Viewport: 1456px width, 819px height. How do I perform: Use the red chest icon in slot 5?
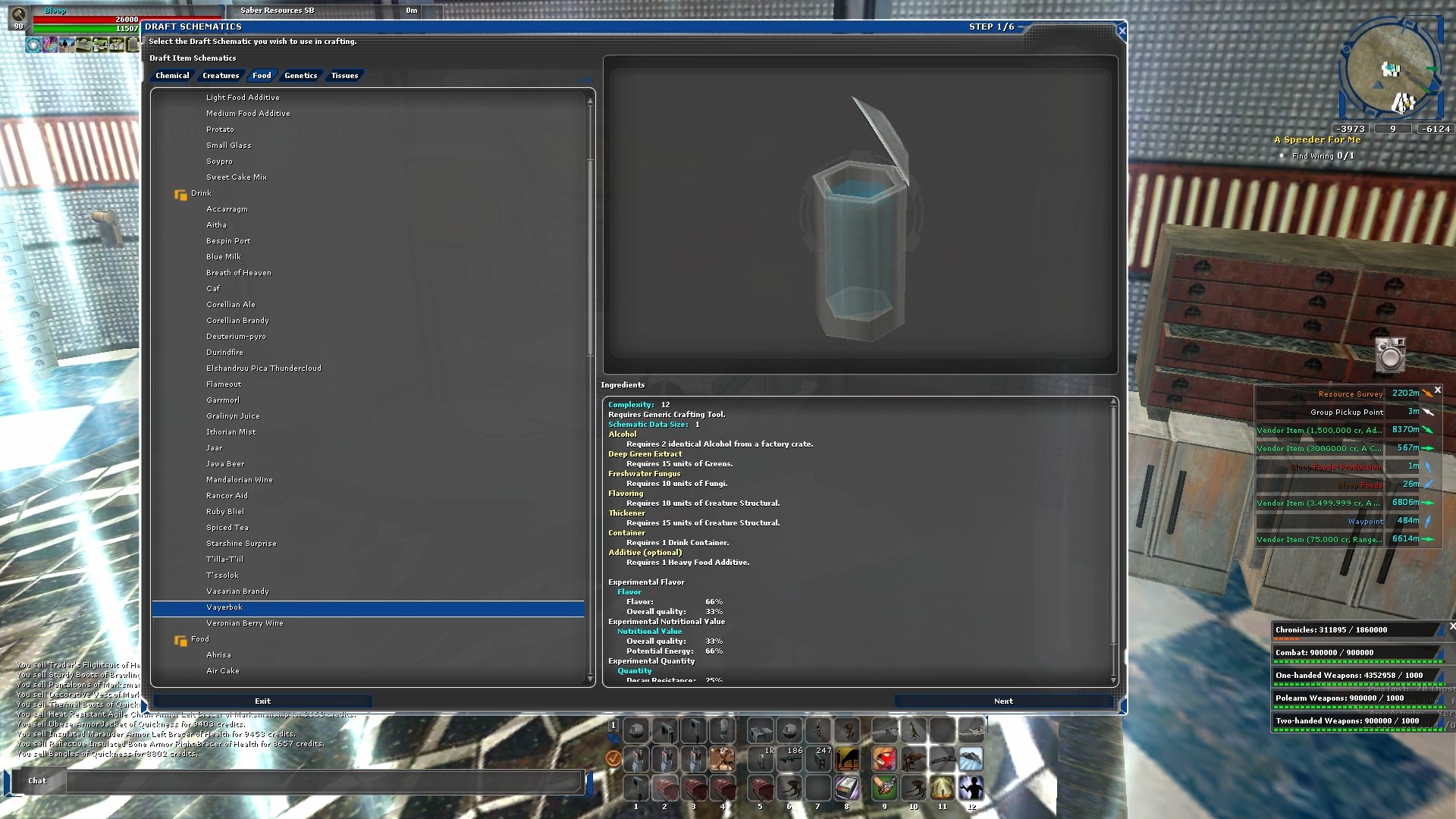(x=761, y=788)
